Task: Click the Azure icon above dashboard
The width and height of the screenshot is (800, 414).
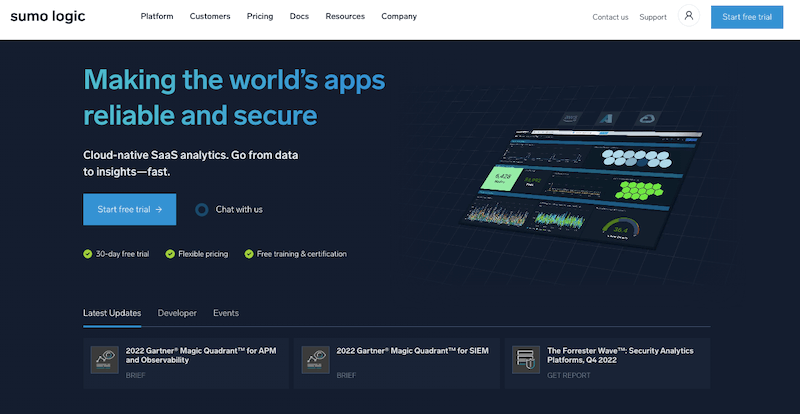Action: tap(608, 118)
